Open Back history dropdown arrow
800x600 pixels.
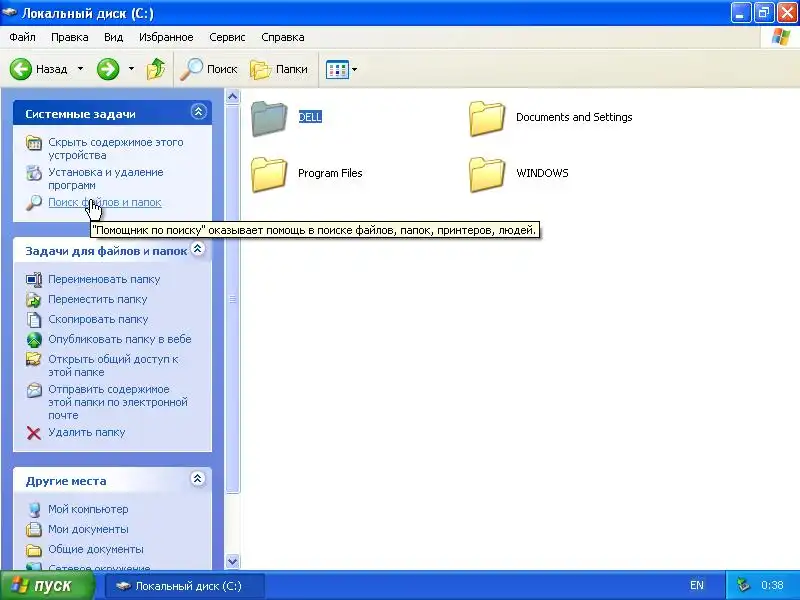[80, 68]
